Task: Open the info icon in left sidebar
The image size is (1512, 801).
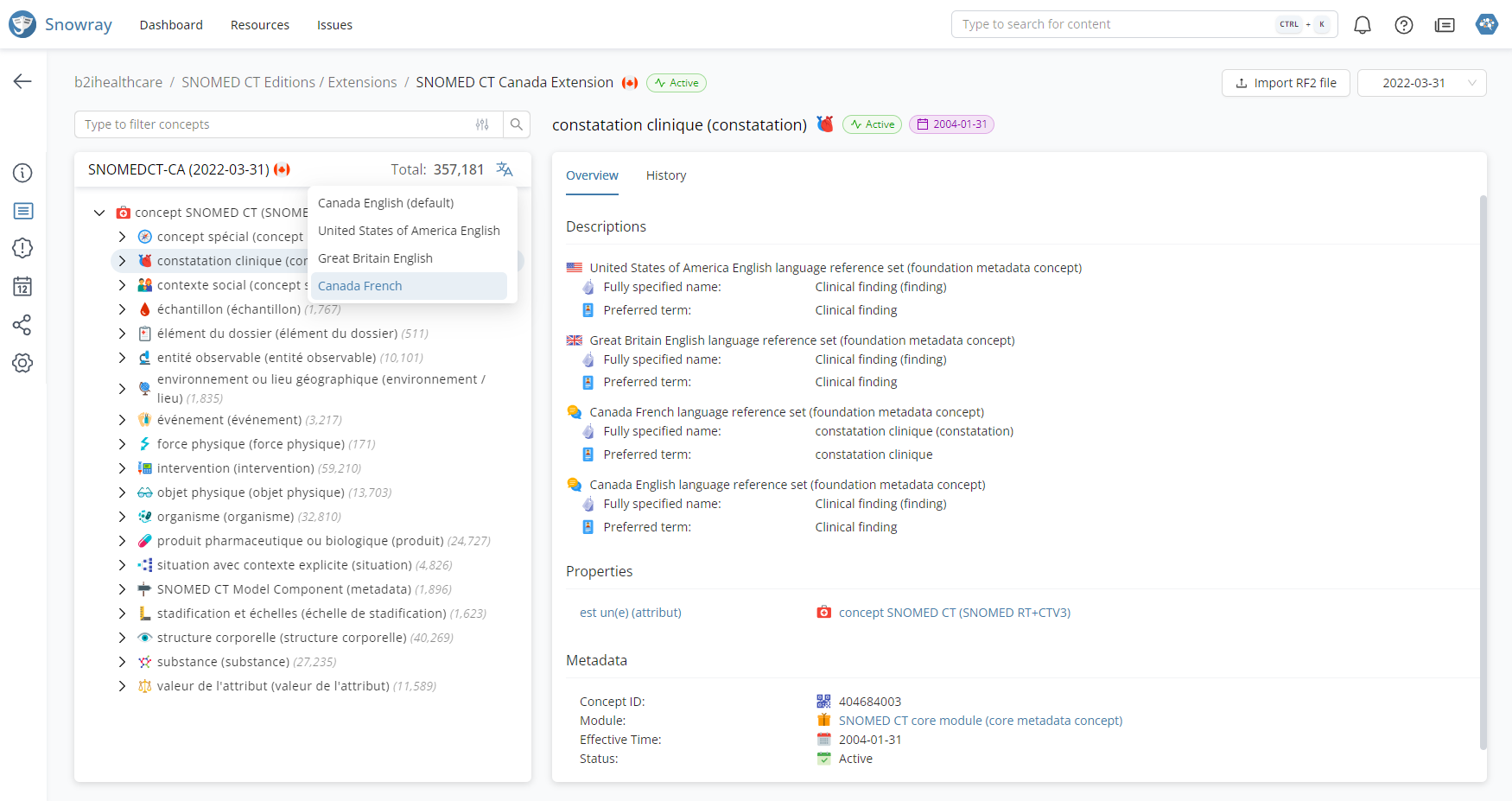Action: point(22,173)
